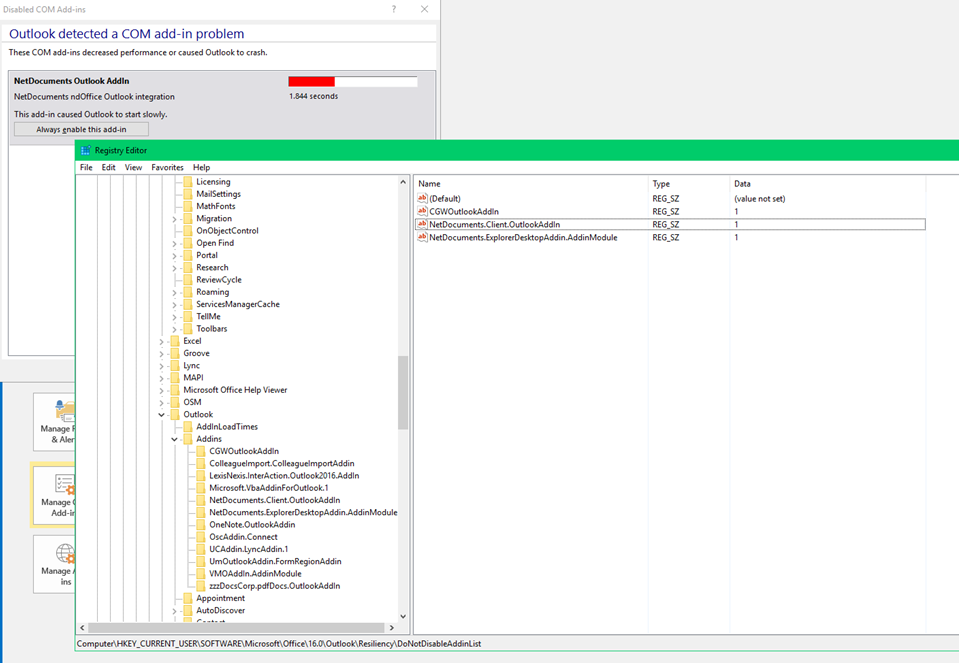Click the UCAddin.LyncAddin.1 folder icon
The height and width of the screenshot is (663, 961).
(200, 549)
